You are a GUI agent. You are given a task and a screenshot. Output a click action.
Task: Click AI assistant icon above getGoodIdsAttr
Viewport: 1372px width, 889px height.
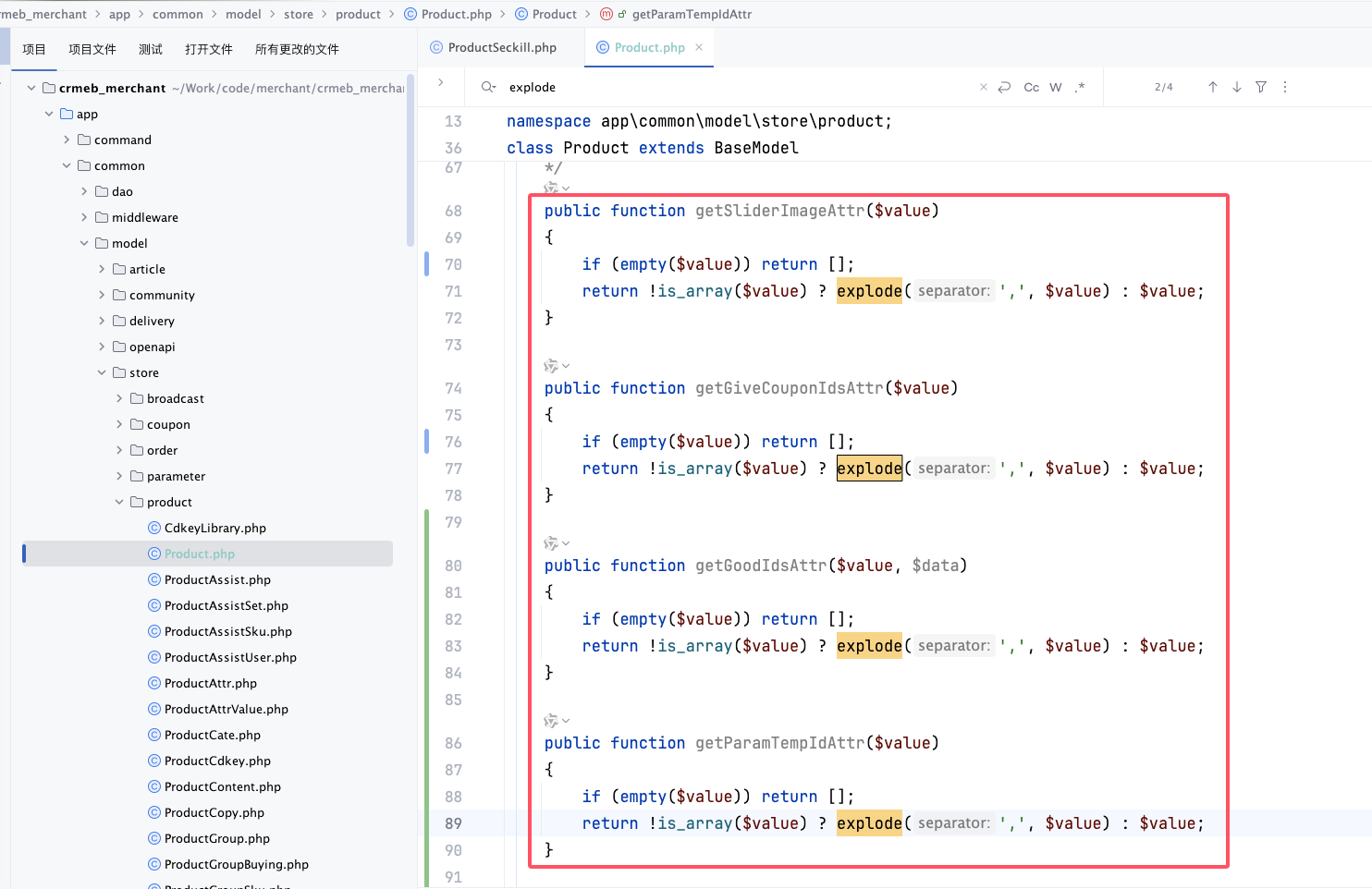[551, 543]
